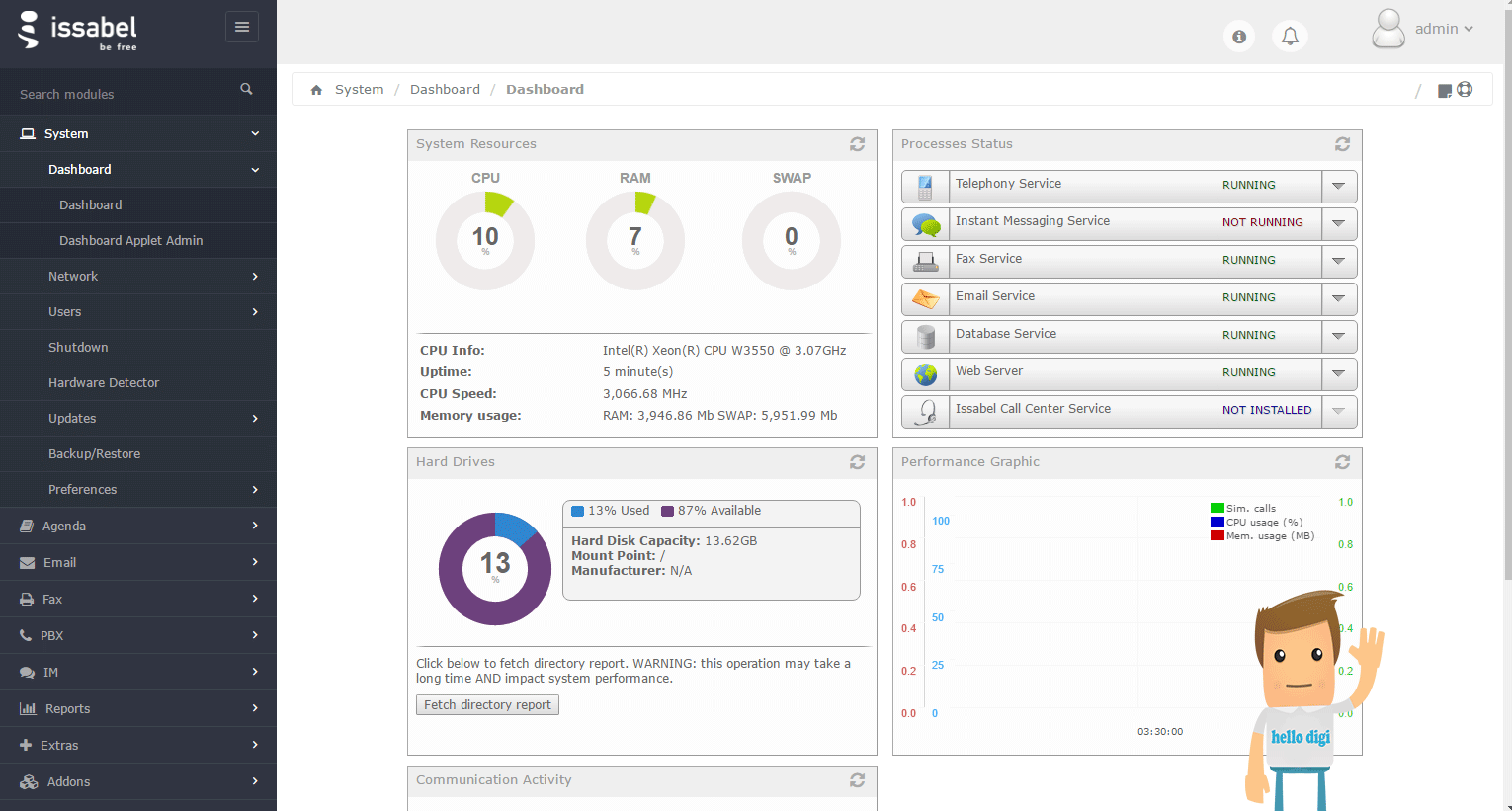Screen dimensions: 1512x811
Task: Refresh the Processes Status applet
Action: 1342,144
